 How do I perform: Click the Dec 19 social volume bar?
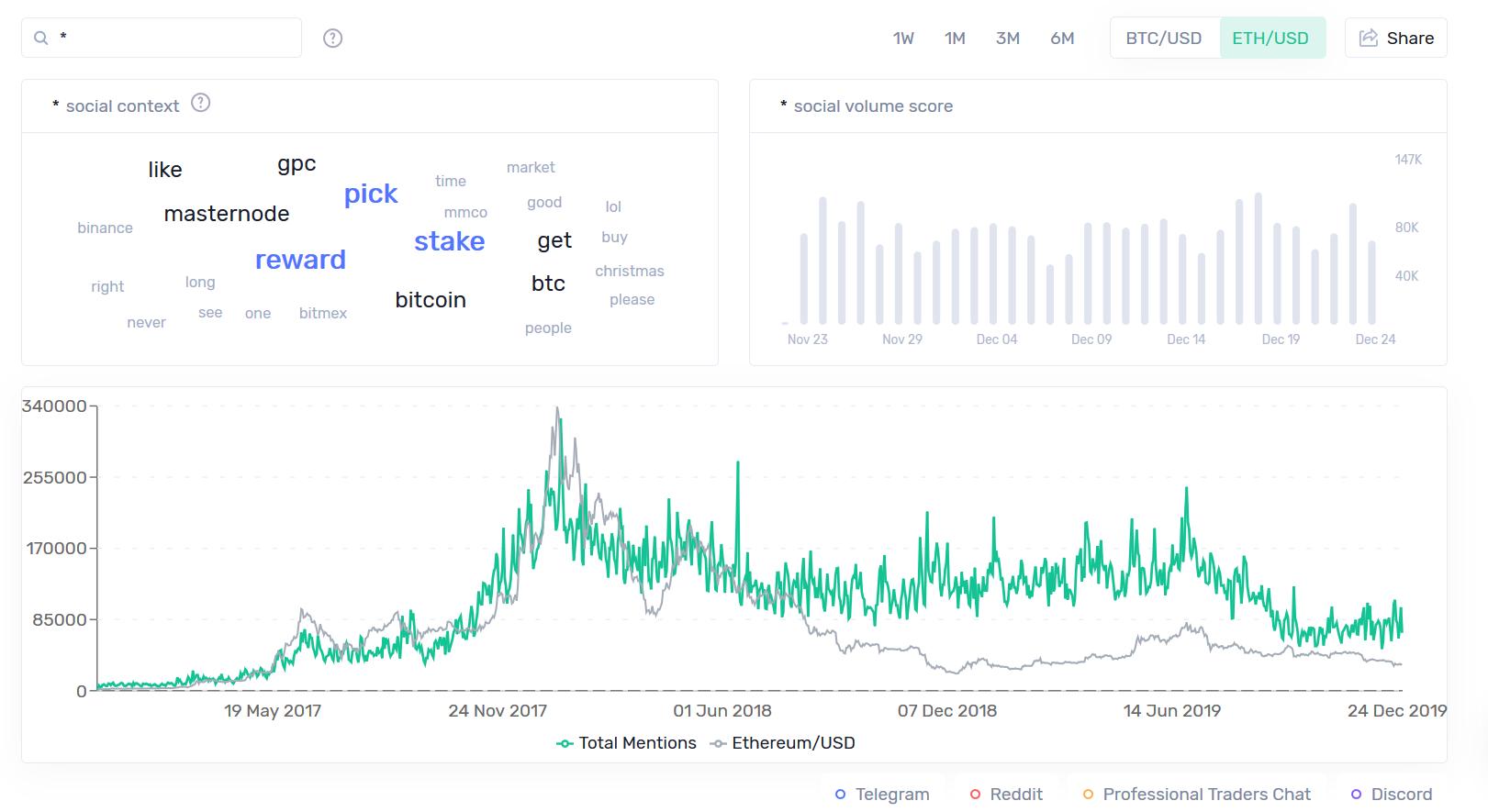click(1277, 273)
